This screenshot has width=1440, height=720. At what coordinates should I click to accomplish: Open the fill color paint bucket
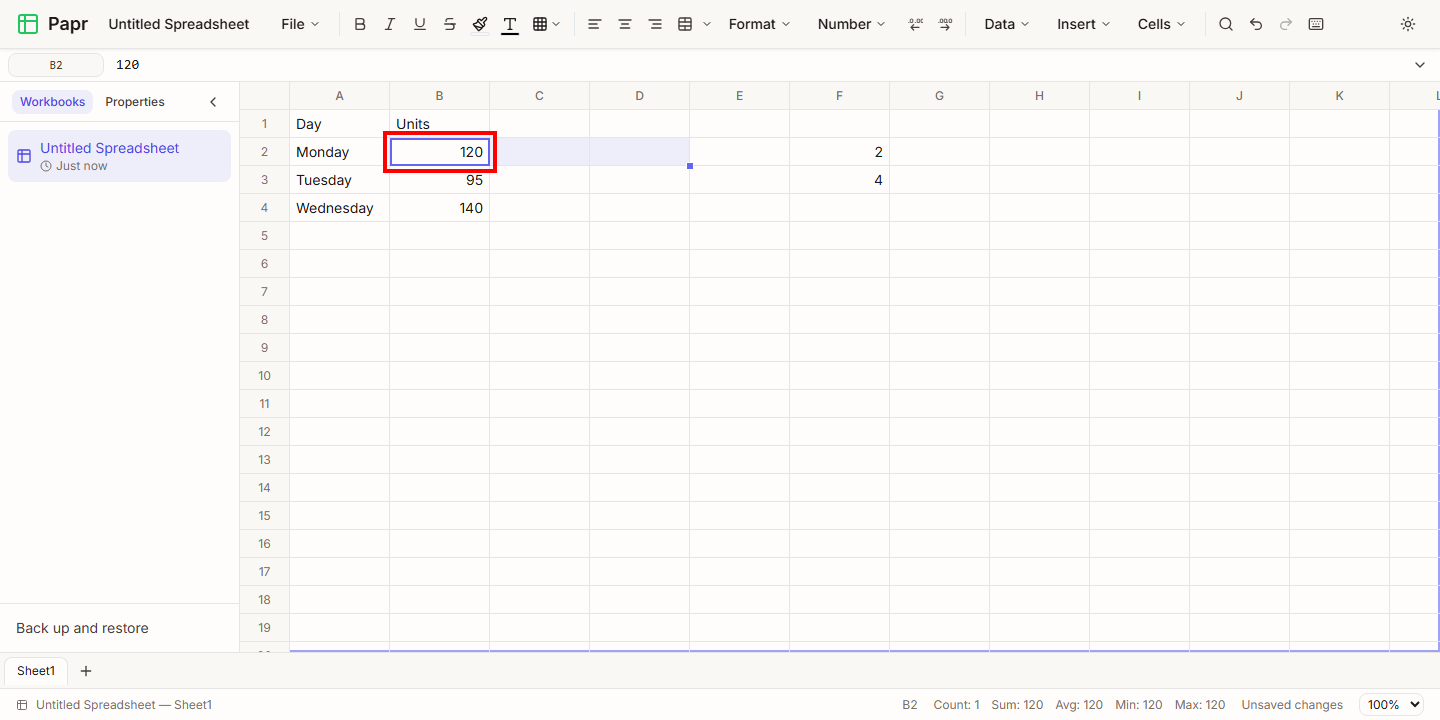pyautogui.click(x=480, y=24)
